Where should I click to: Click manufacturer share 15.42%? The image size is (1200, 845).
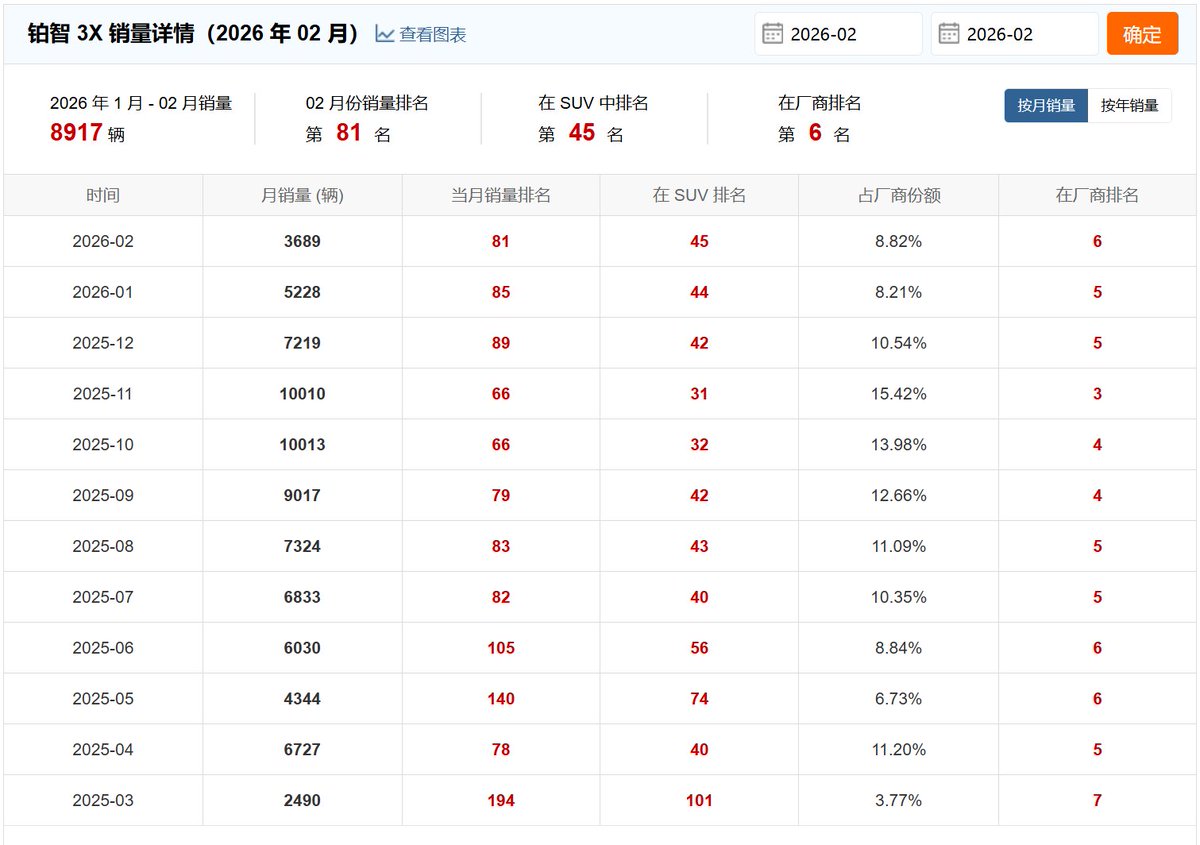pyautogui.click(x=898, y=394)
